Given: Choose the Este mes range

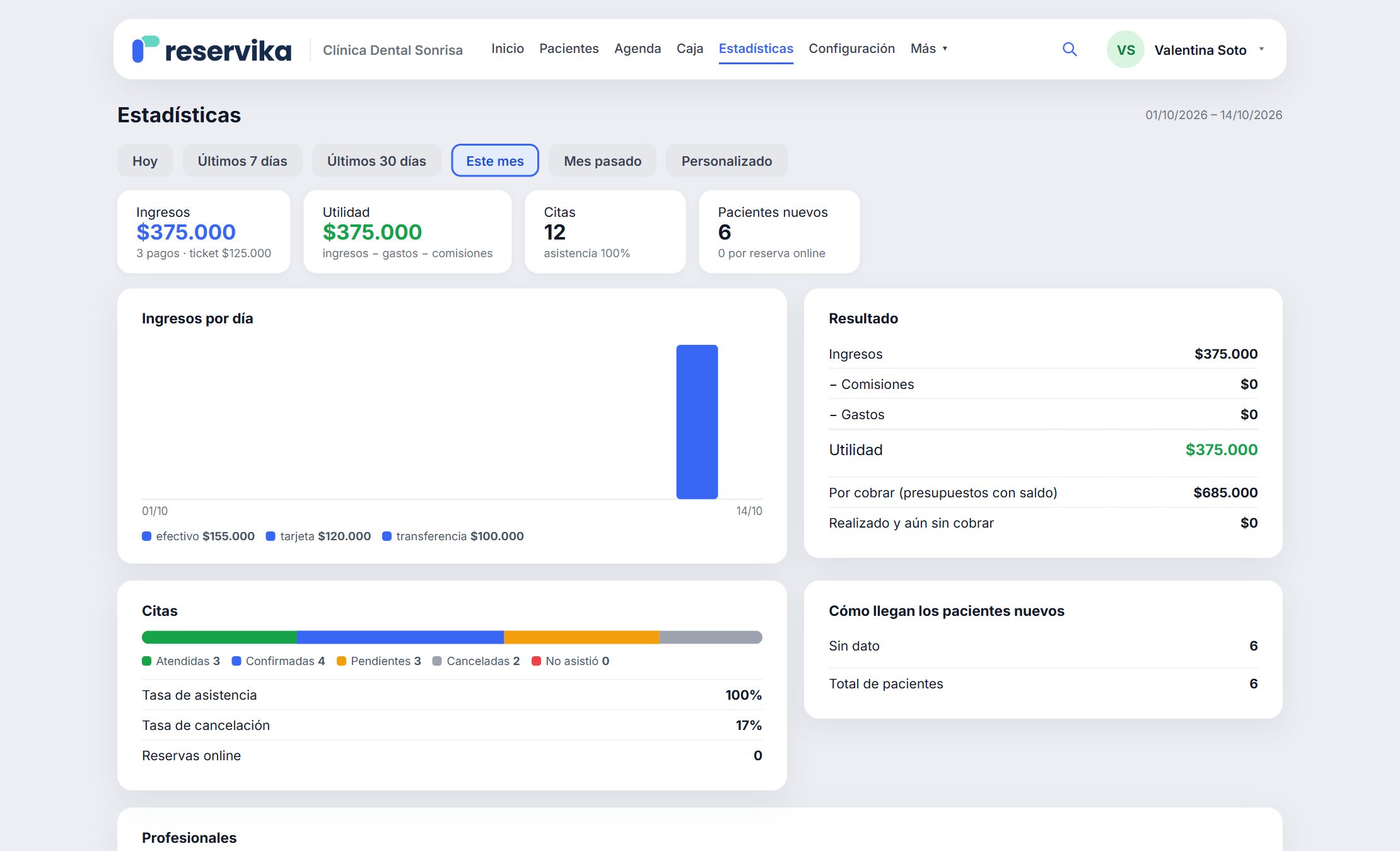Looking at the screenshot, I should (x=495, y=161).
